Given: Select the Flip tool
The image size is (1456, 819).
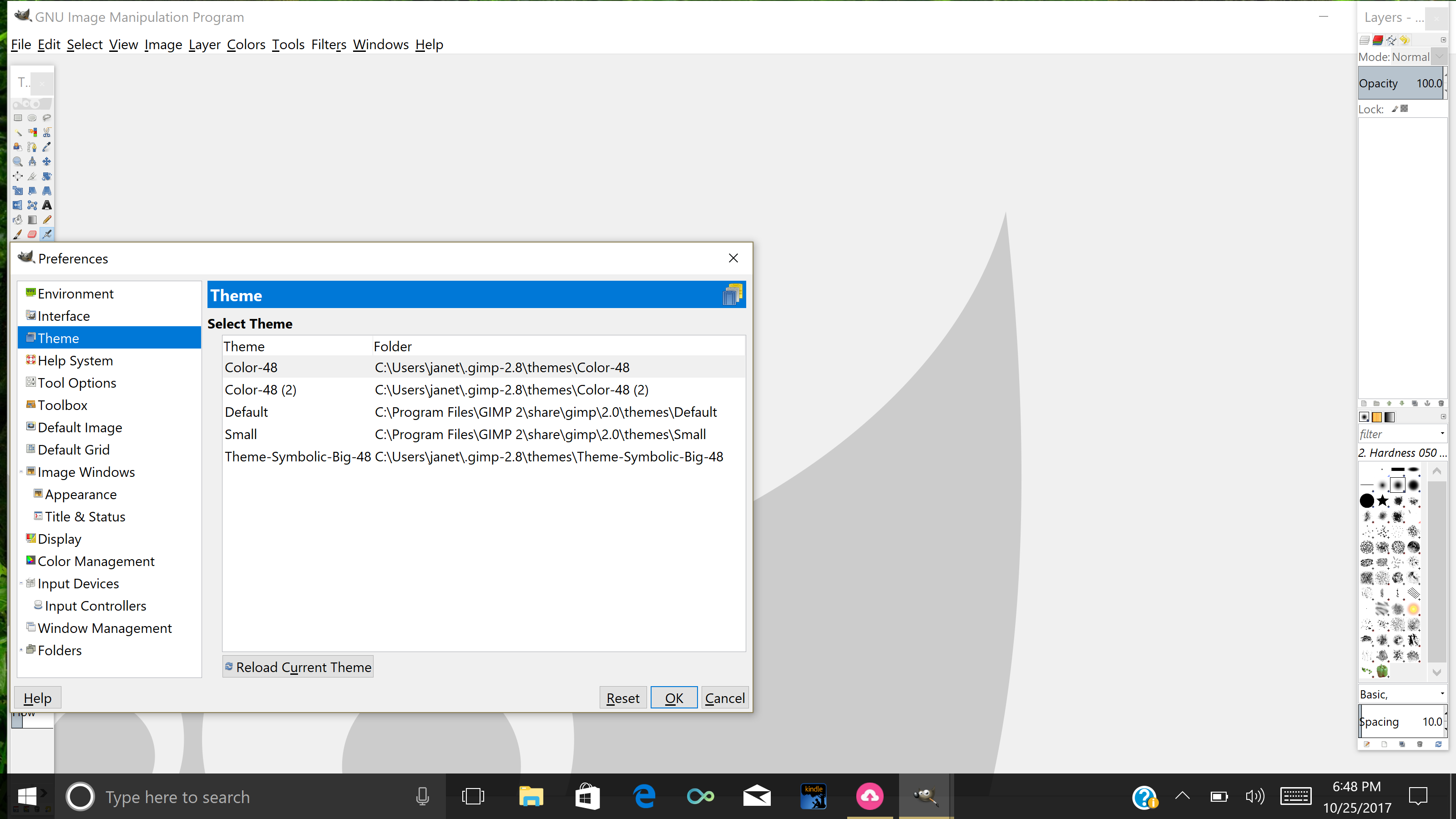Looking at the screenshot, I should (x=18, y=205).
